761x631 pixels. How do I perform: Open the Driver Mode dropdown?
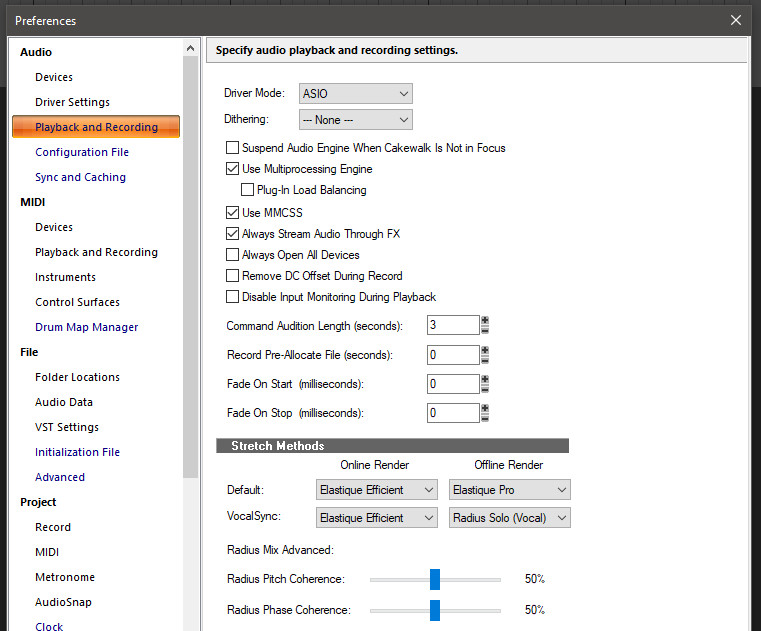coord(356,94)
